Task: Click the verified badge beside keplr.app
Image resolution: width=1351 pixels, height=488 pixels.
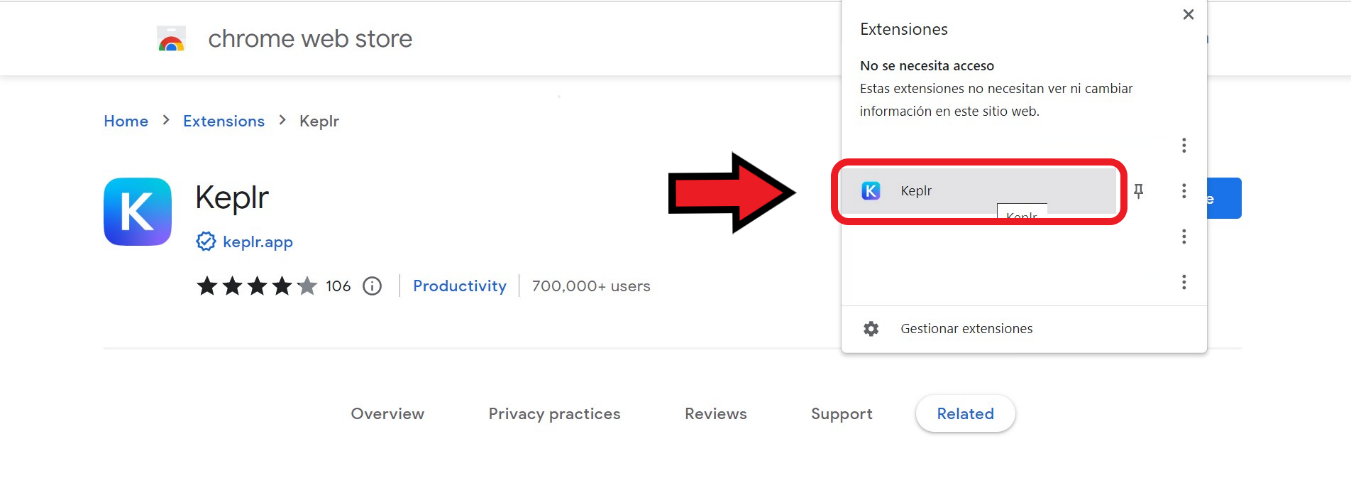Action: tap(206, 242)
